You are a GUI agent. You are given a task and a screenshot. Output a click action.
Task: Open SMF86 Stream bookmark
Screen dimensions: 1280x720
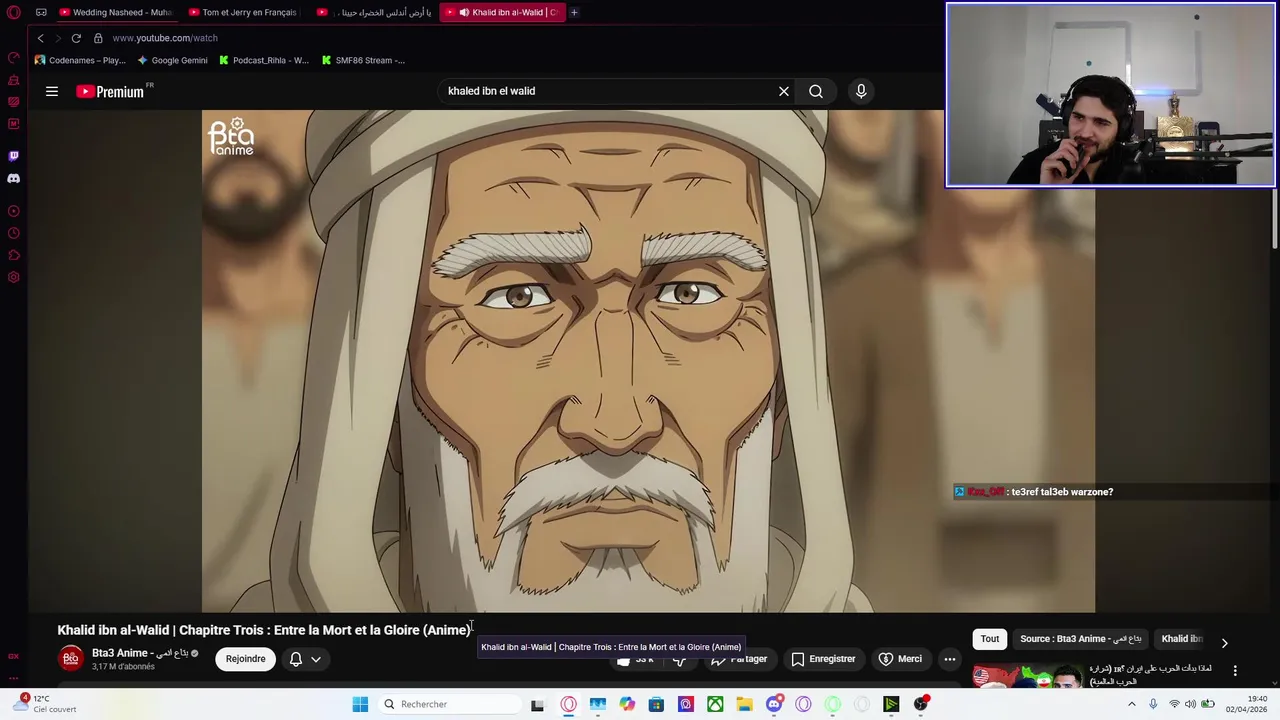tap(362, 60)
